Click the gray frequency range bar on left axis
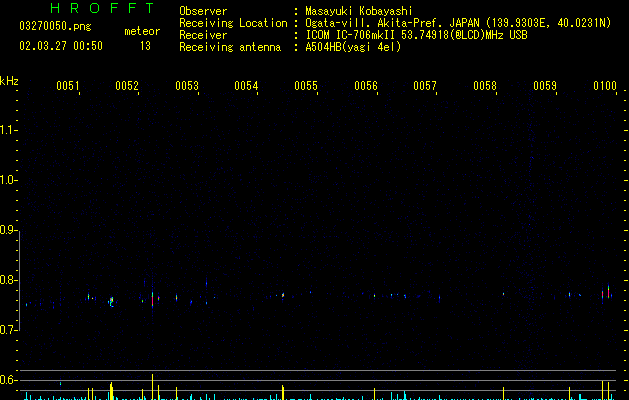Viewport: 629px width, 400px height. [20, 280]
